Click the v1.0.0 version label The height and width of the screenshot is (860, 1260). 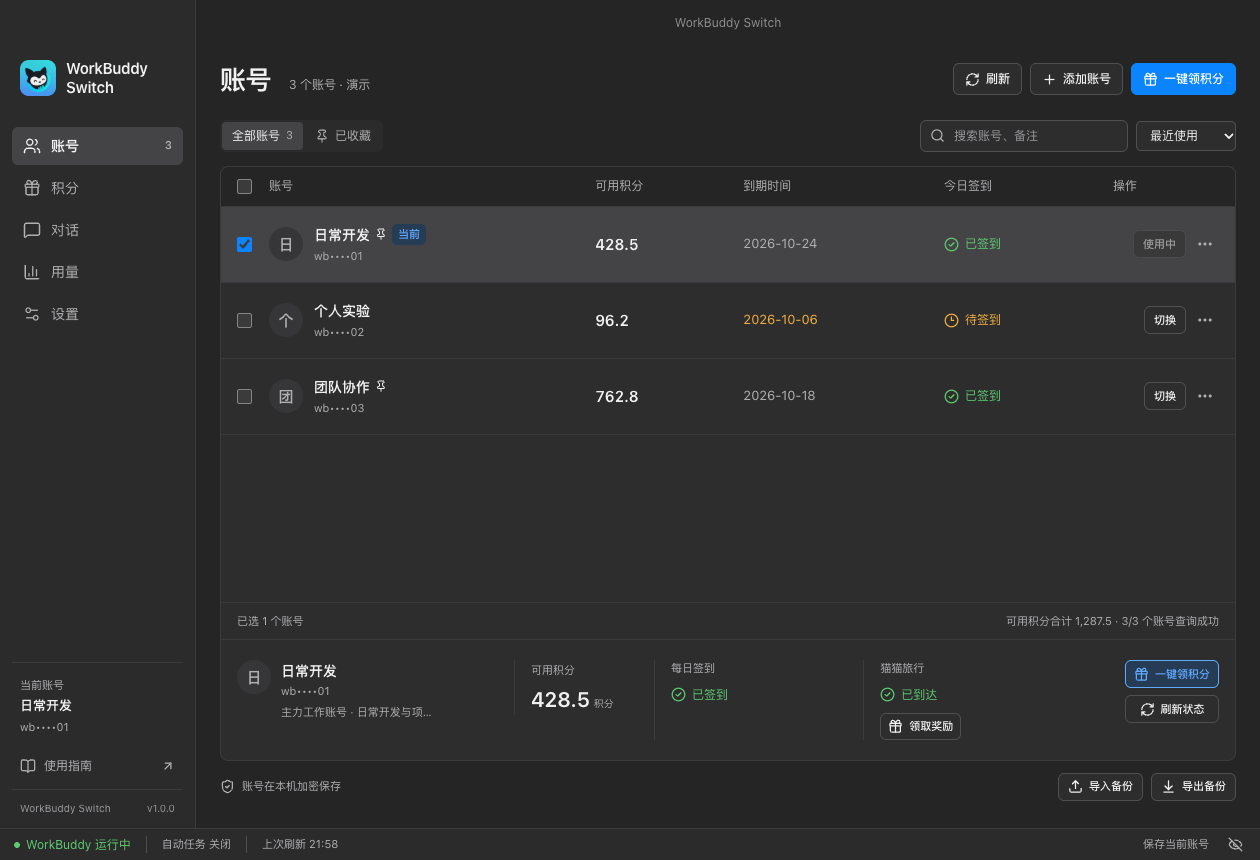(x=160, y=808)
